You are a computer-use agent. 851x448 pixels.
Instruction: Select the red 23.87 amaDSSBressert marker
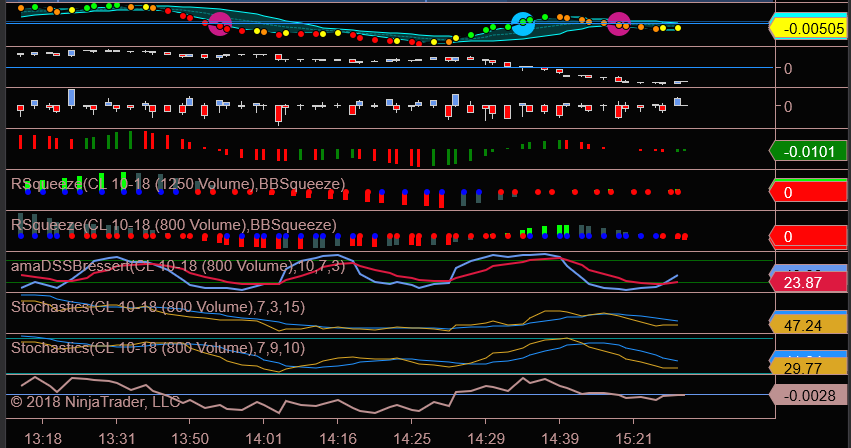click(x=809, y=282)
